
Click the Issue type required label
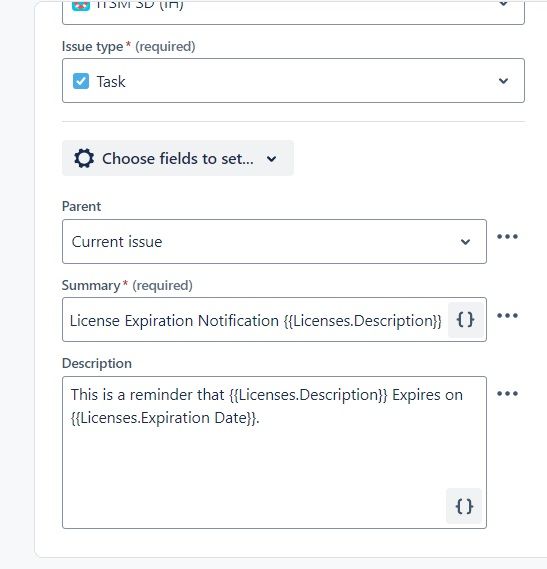point(128,46)
